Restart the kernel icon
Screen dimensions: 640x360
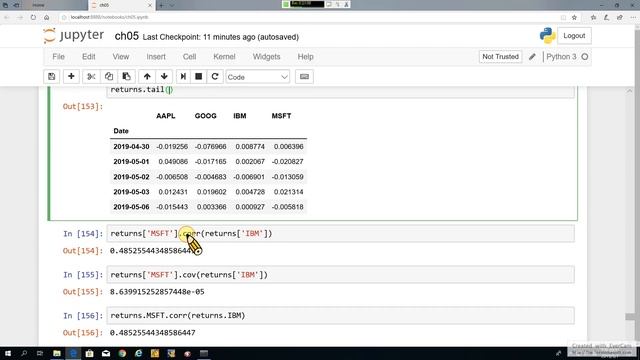215,77
